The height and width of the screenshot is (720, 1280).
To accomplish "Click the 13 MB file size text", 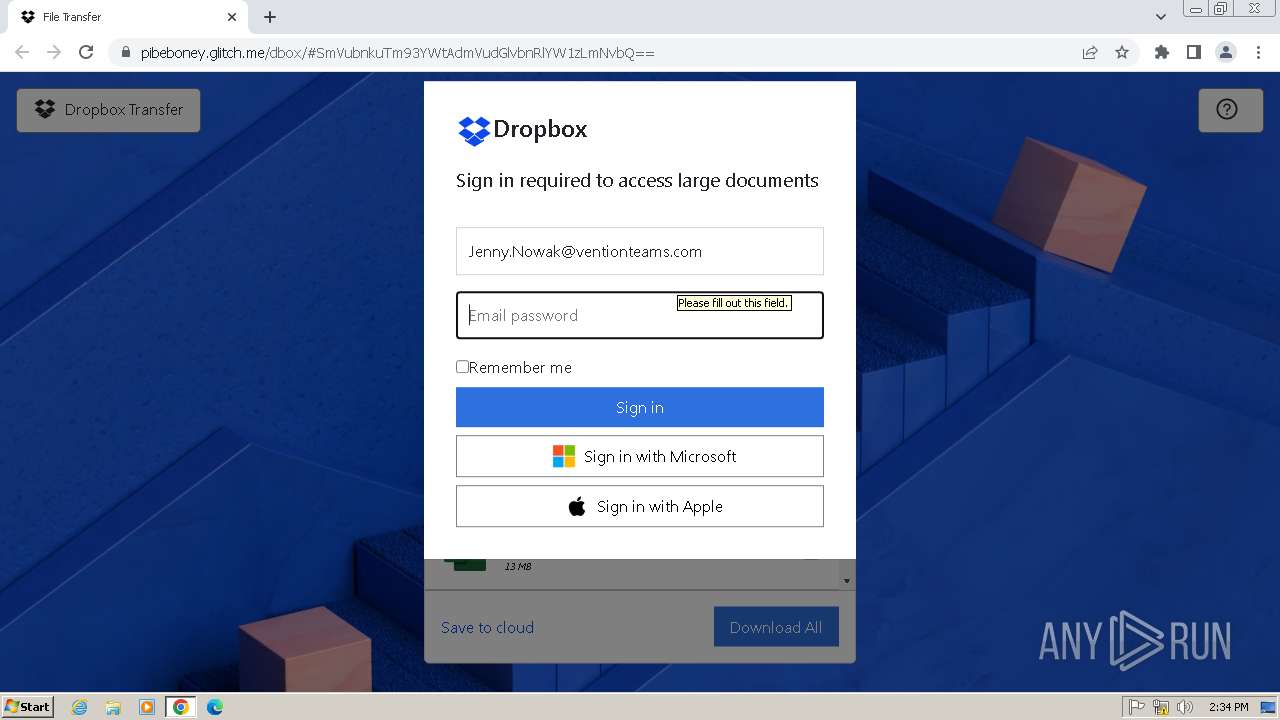I will pos(518,567).
